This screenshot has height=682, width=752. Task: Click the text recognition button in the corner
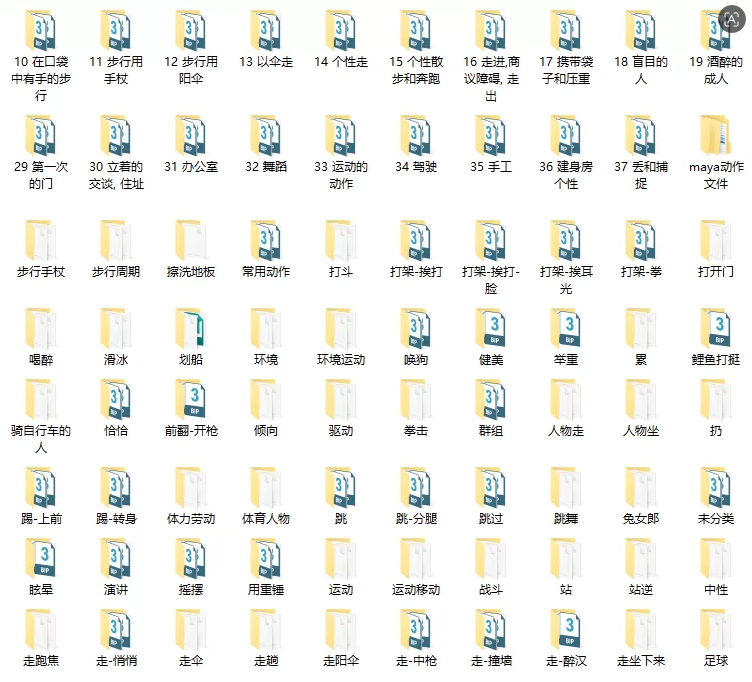732,19
